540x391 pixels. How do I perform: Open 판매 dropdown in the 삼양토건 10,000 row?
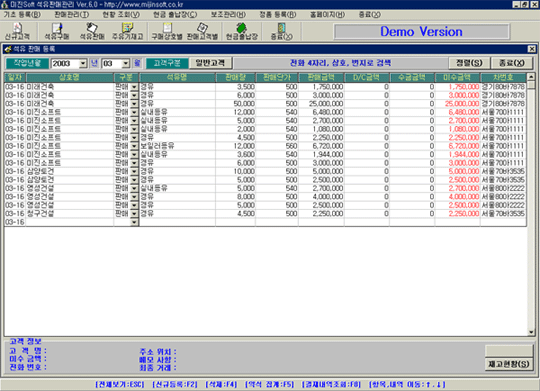click(x=134, y=171)
